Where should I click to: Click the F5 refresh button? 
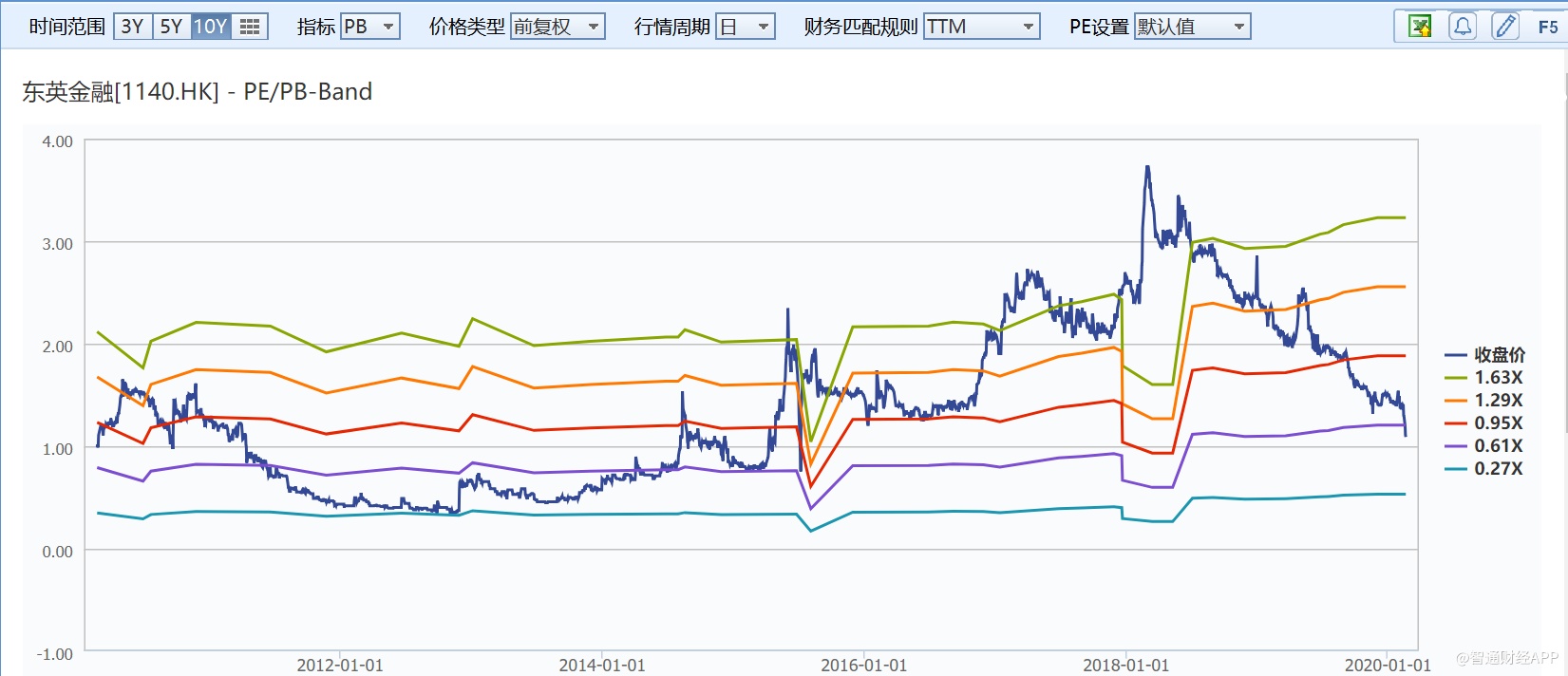tap(1547, 27)
